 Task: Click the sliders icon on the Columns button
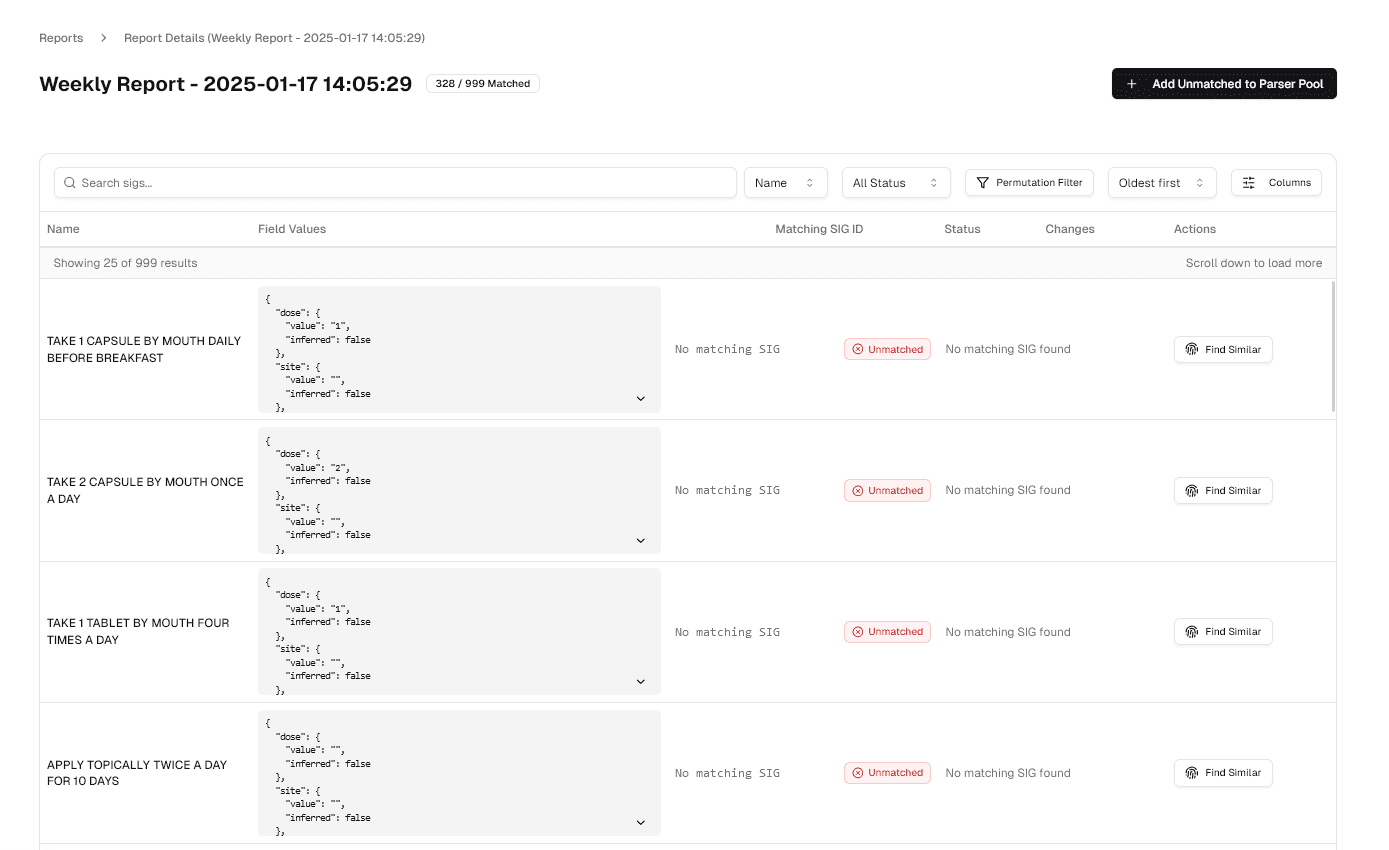click(1249, 182)
